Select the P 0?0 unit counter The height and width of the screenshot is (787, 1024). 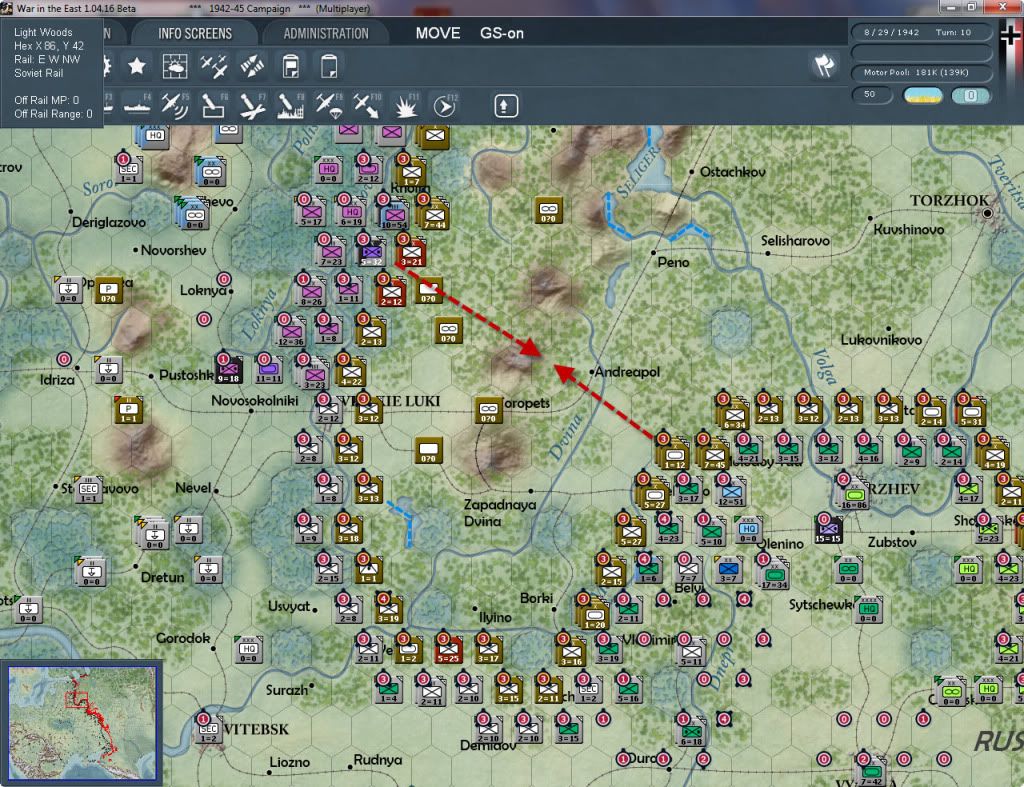click(x=109, y=290)
